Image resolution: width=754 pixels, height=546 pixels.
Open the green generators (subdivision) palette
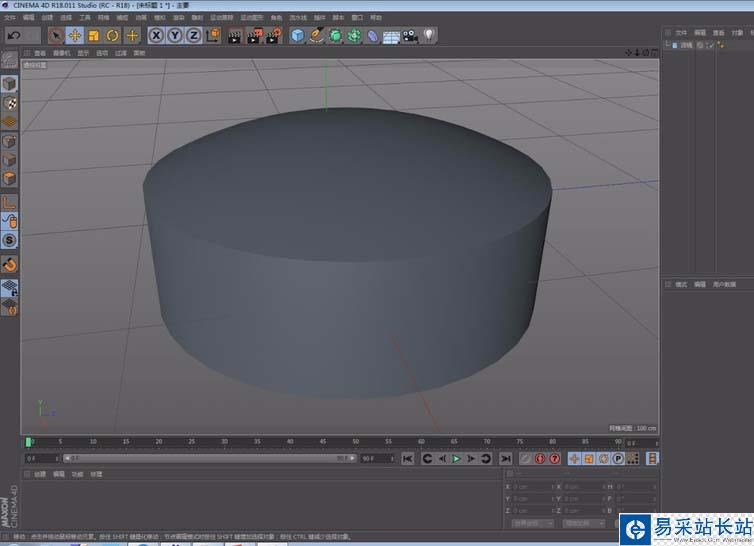click(335, 36)
